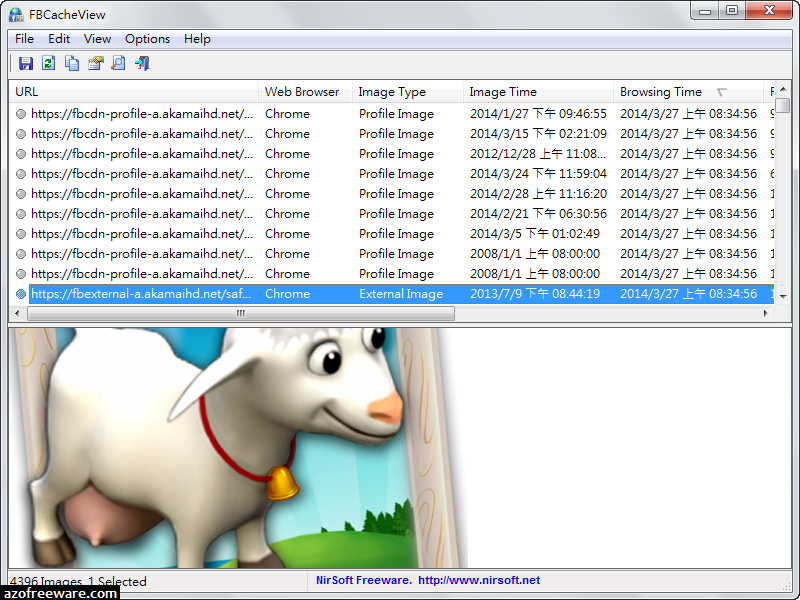Click image time 2014/3/5 下午 01:02:49
This screenshot has height=600, width=800.
535,234
